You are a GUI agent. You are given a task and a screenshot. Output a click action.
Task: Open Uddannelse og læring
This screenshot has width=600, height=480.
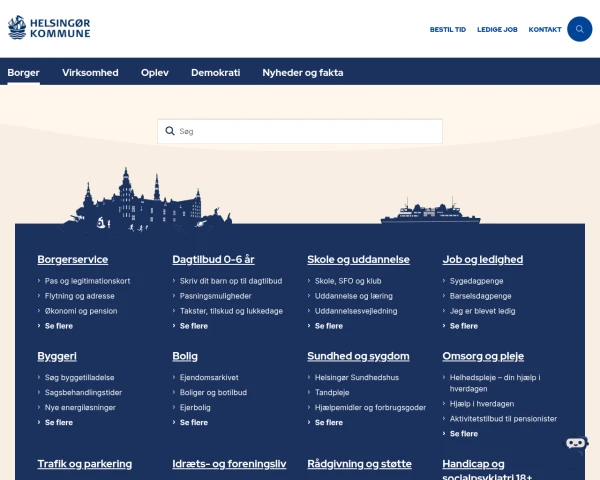click(x=354, y=296)
